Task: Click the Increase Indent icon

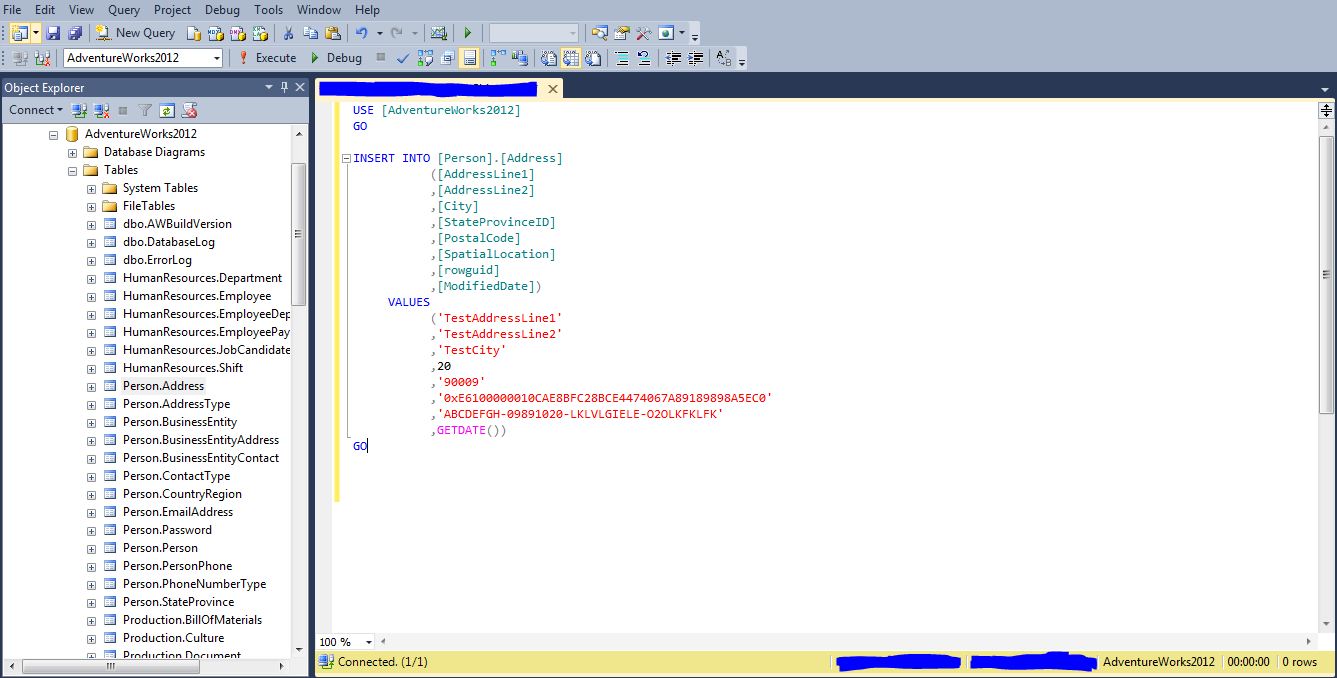Action: point(696,58)
